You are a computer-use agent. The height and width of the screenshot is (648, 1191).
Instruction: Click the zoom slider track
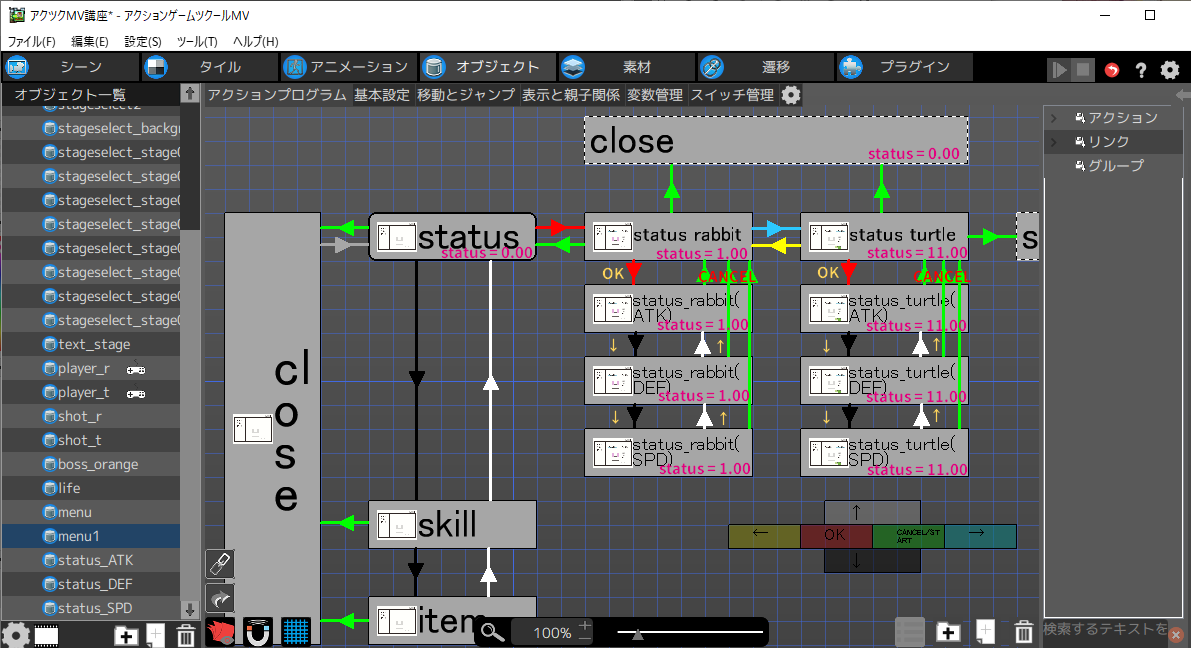click(x=690, y=632)
